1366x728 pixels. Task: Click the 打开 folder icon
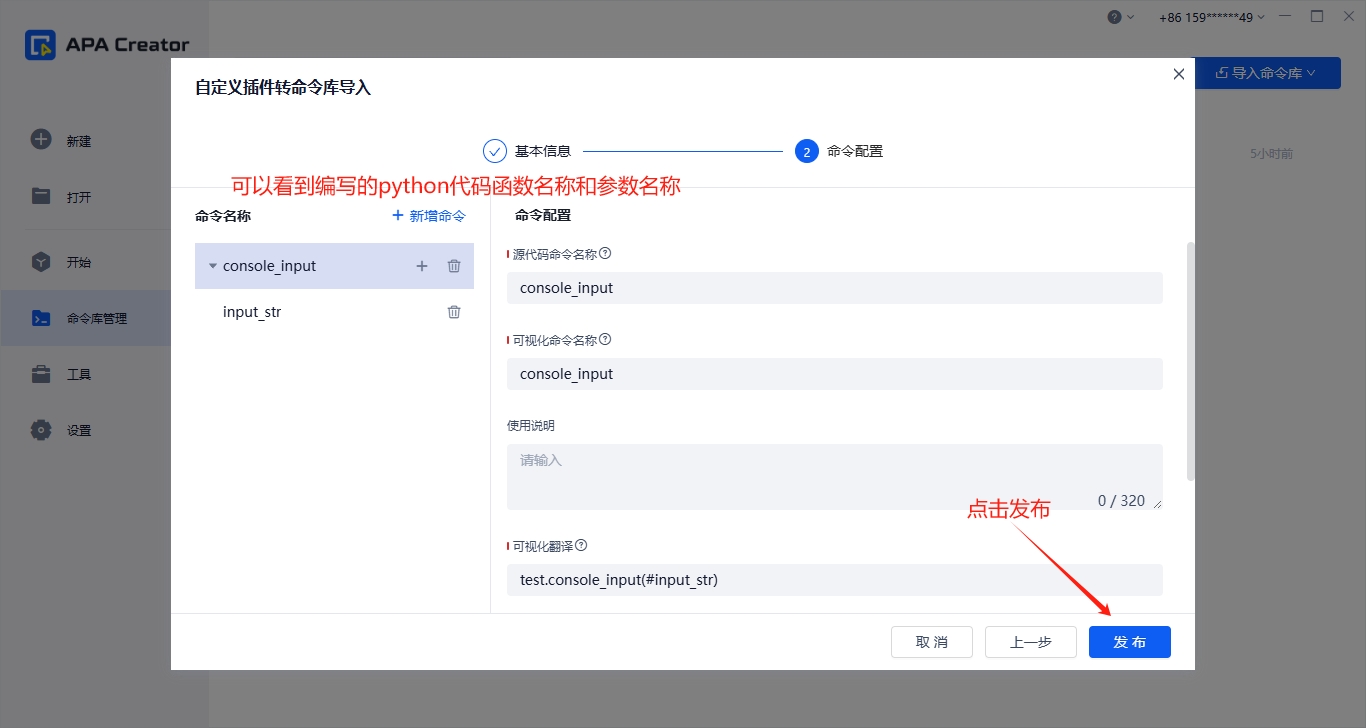click(x=41, y=196)
